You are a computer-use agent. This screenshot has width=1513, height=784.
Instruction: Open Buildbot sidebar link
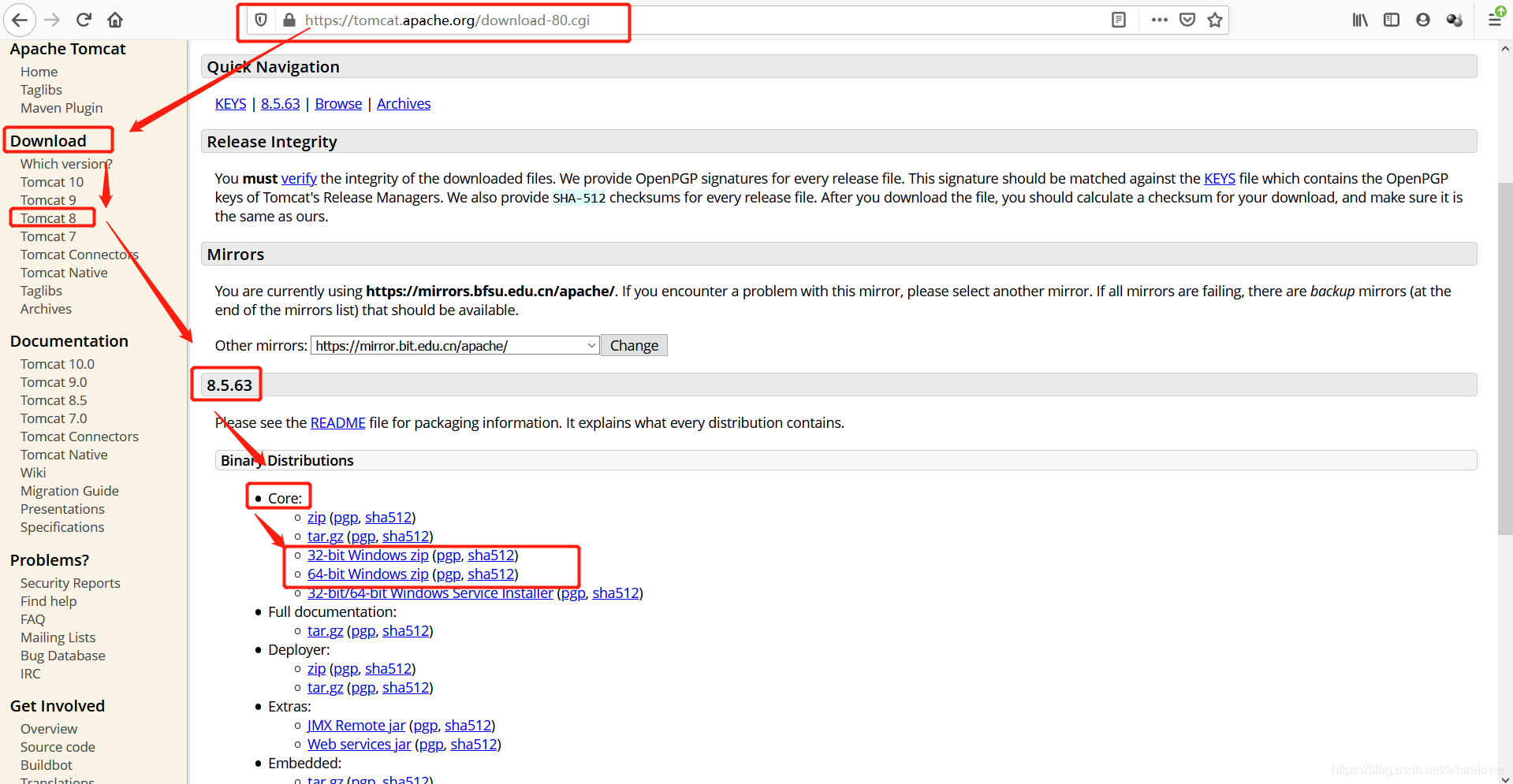47,765
